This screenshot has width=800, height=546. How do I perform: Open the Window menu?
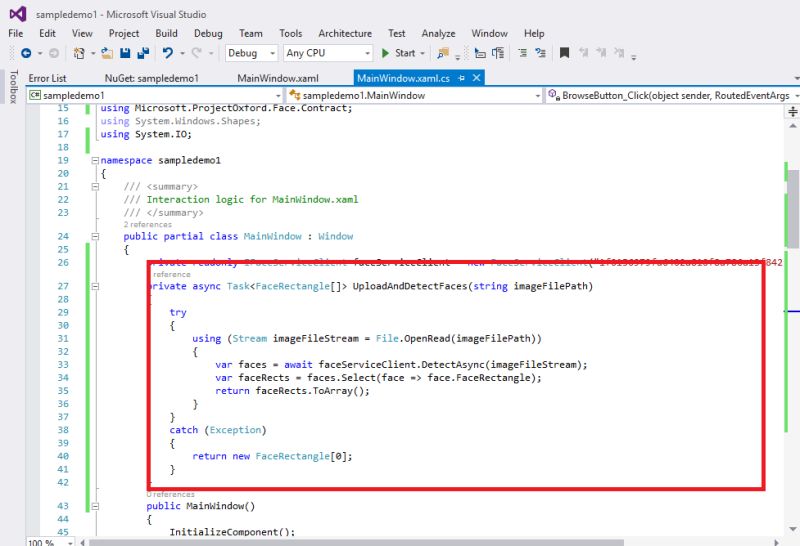[489, 33]
